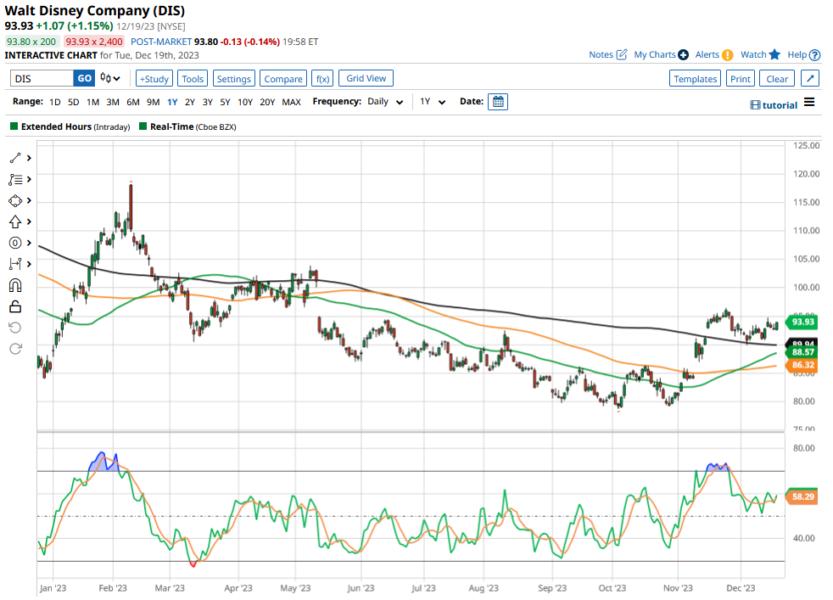Click the Compare button

[283, 79]
